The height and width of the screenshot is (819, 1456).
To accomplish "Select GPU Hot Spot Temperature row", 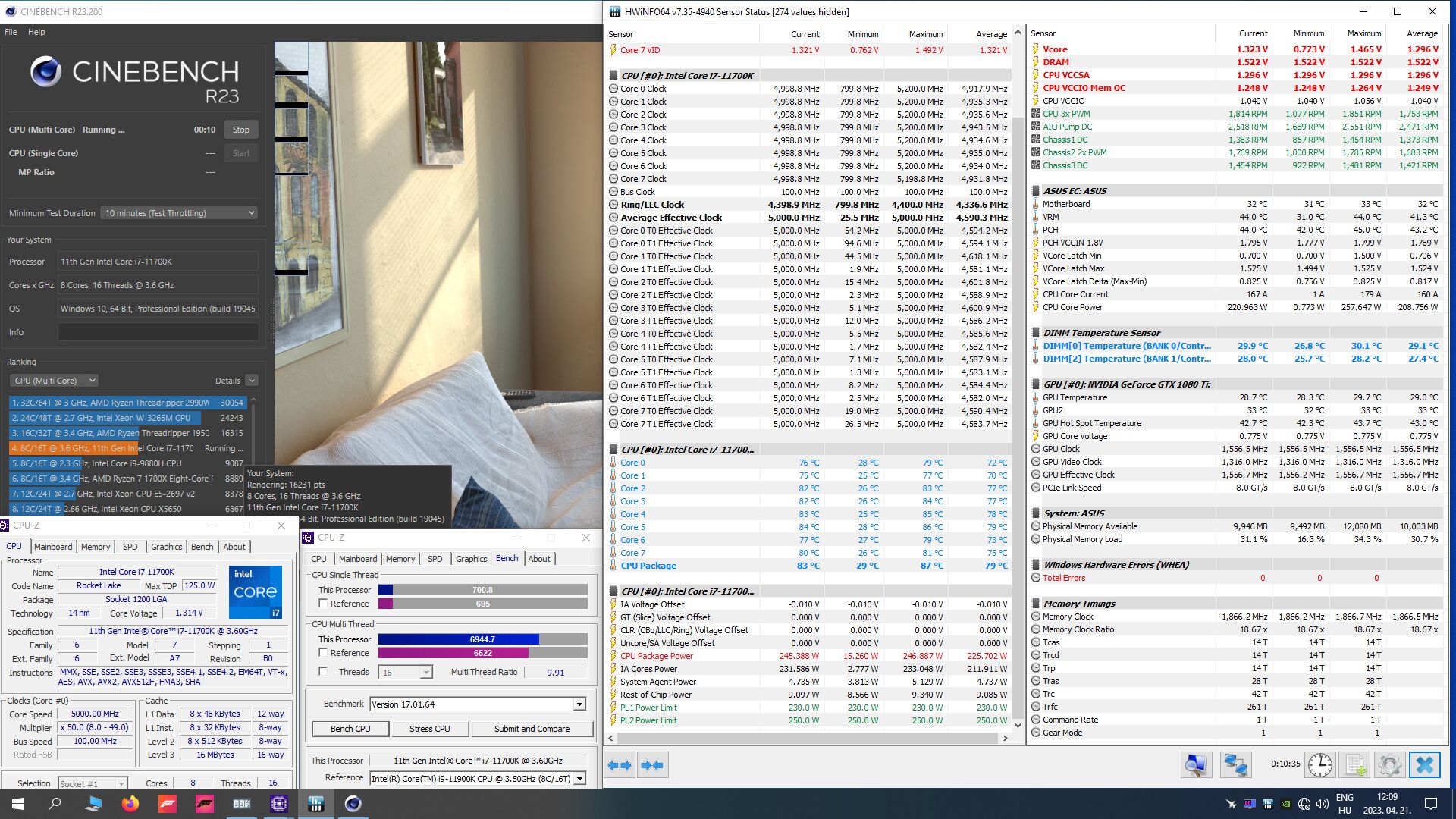I will 1236,423.
